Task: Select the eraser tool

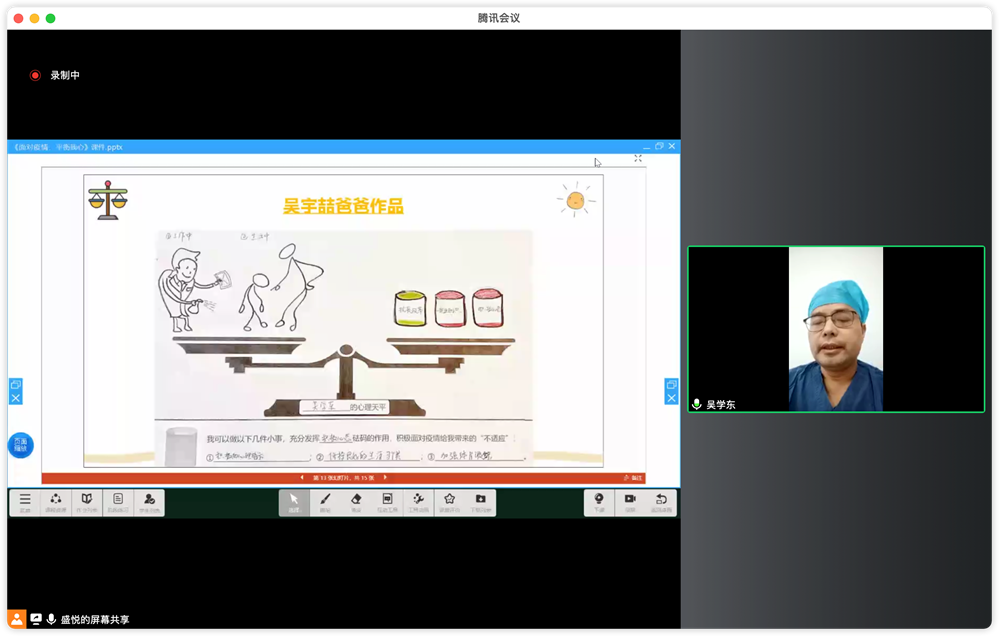Action: click(x=356, y=502)
